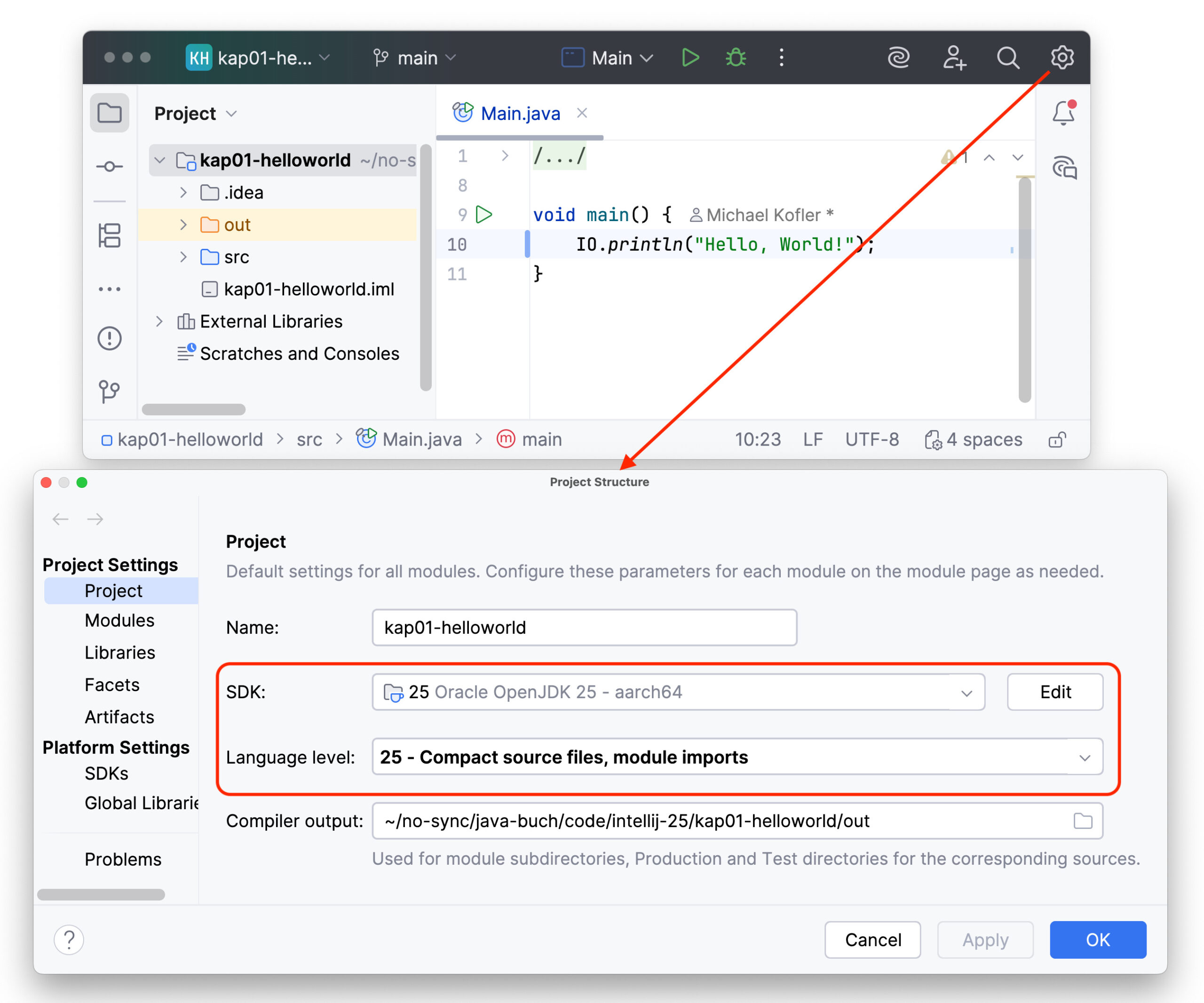This screenshot has width=1204, height=1003.
Task: Open the Main run configuration dropdown
Action: (x=608, y=58)
